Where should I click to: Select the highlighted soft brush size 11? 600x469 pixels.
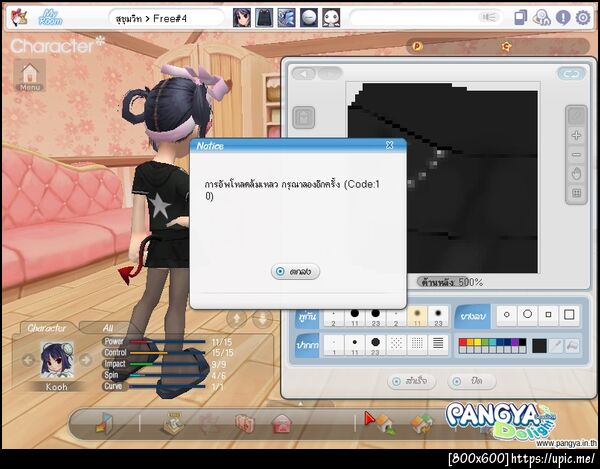click(x=417, y=317)
